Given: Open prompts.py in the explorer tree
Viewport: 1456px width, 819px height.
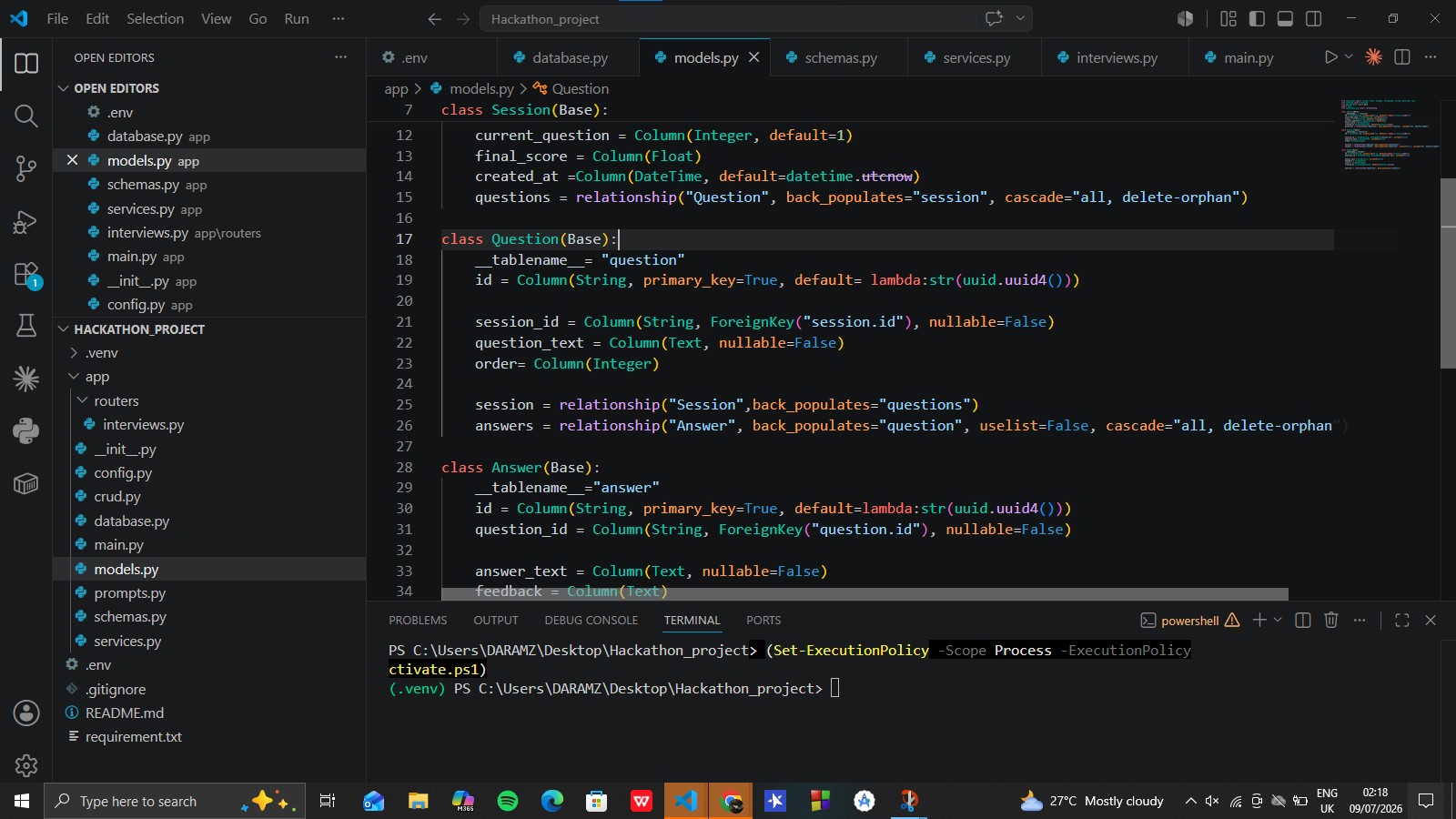Looking at the screenshot, I should (x=129, y=593).
